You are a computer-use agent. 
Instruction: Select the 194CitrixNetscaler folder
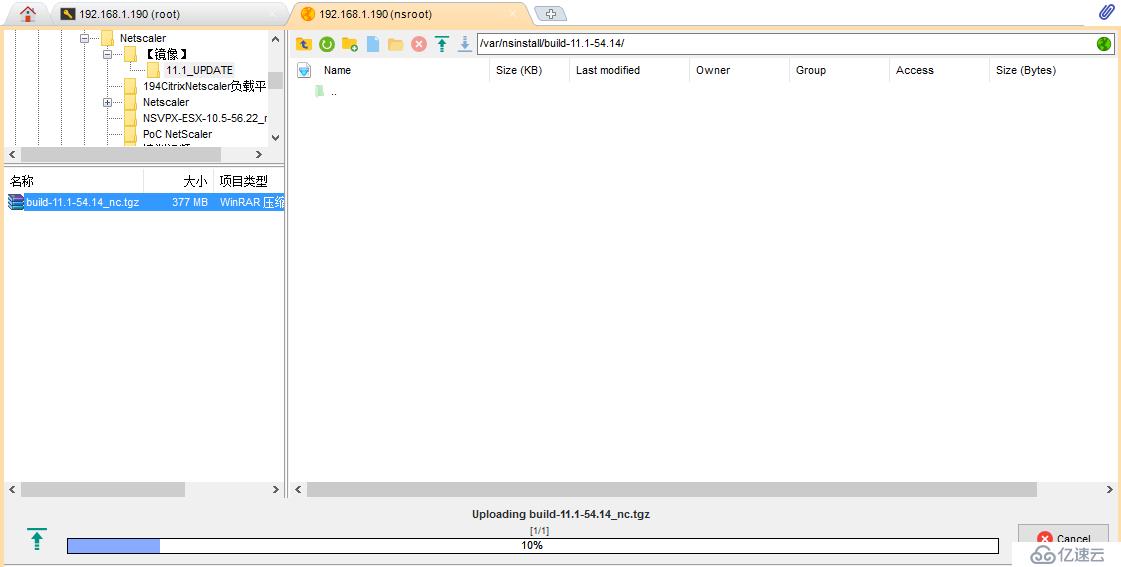click(204, 86)
